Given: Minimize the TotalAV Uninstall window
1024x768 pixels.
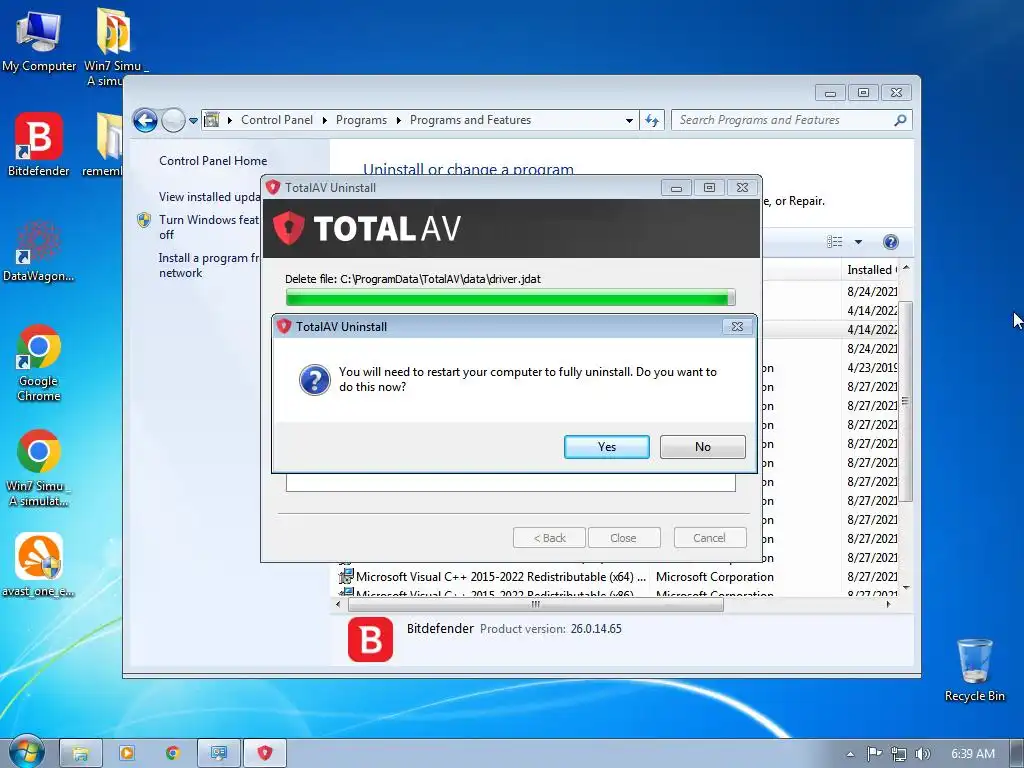Looking at the screenshot, I should (x=677, y=188).
